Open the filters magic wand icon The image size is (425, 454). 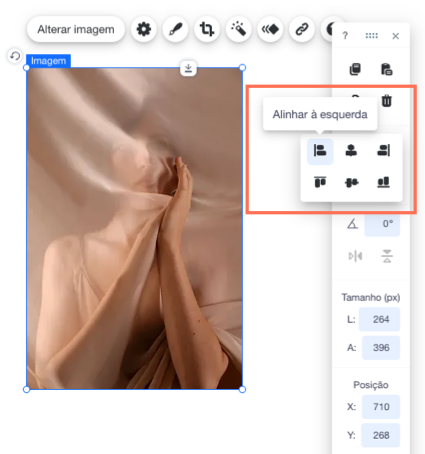(239, 30)
